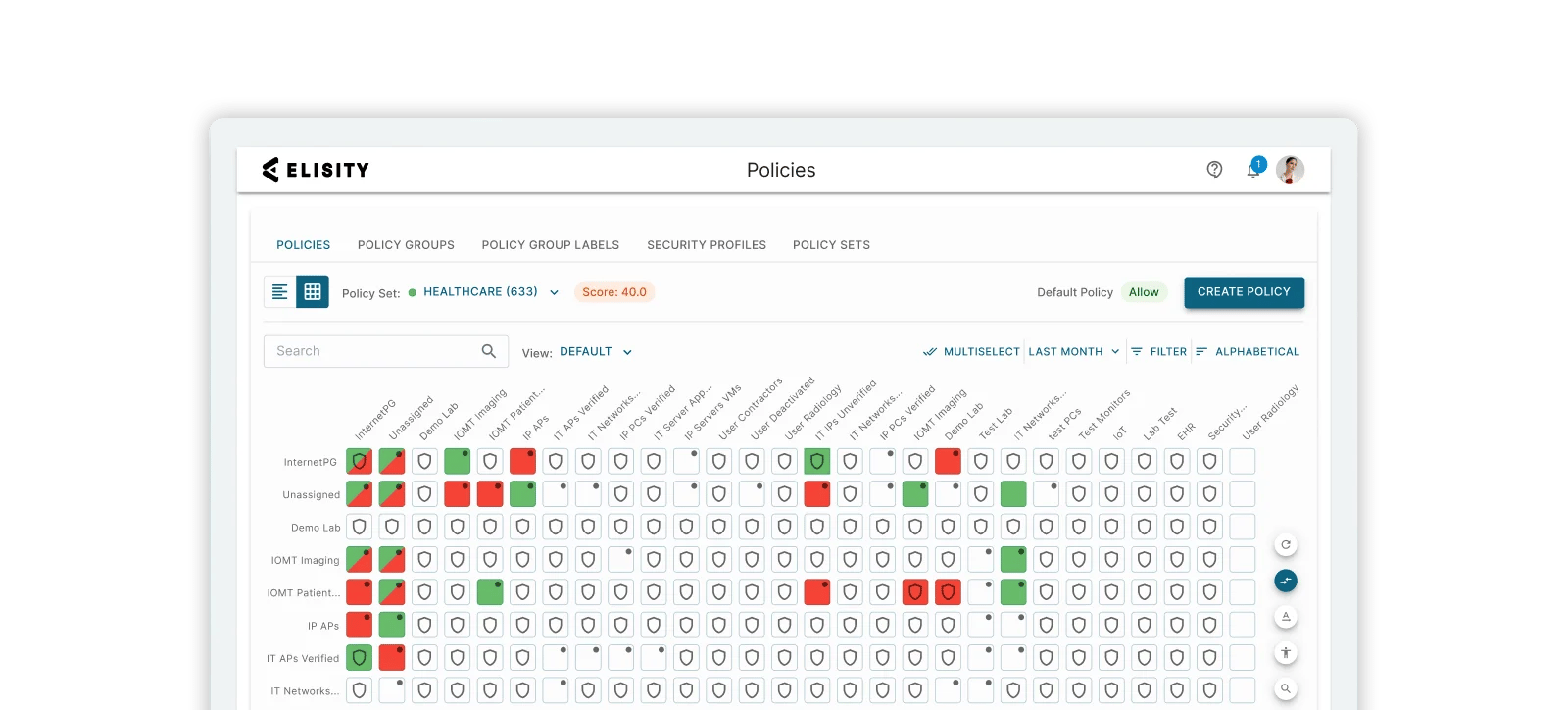Screen dimensions: 1568x710
Task: Click the "IT Server App..." column header
Action: 683,413
